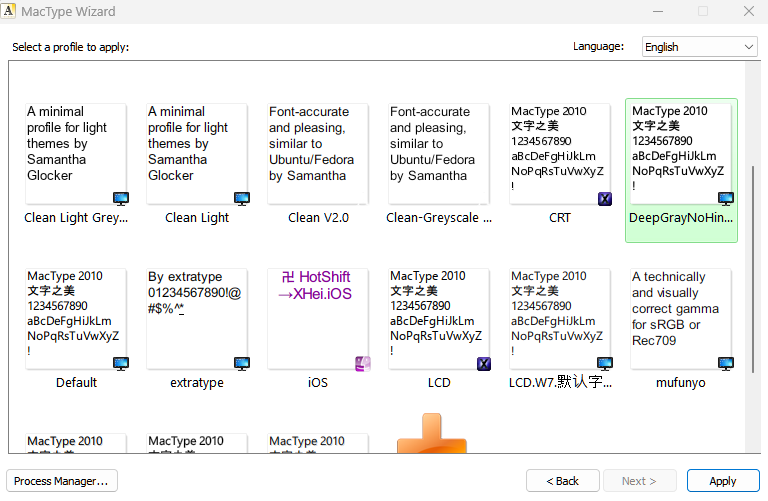The width and height of the screenshot is (768, 501).
Task: Close the MacType Wizard window
Action: [x=748, y=11]
